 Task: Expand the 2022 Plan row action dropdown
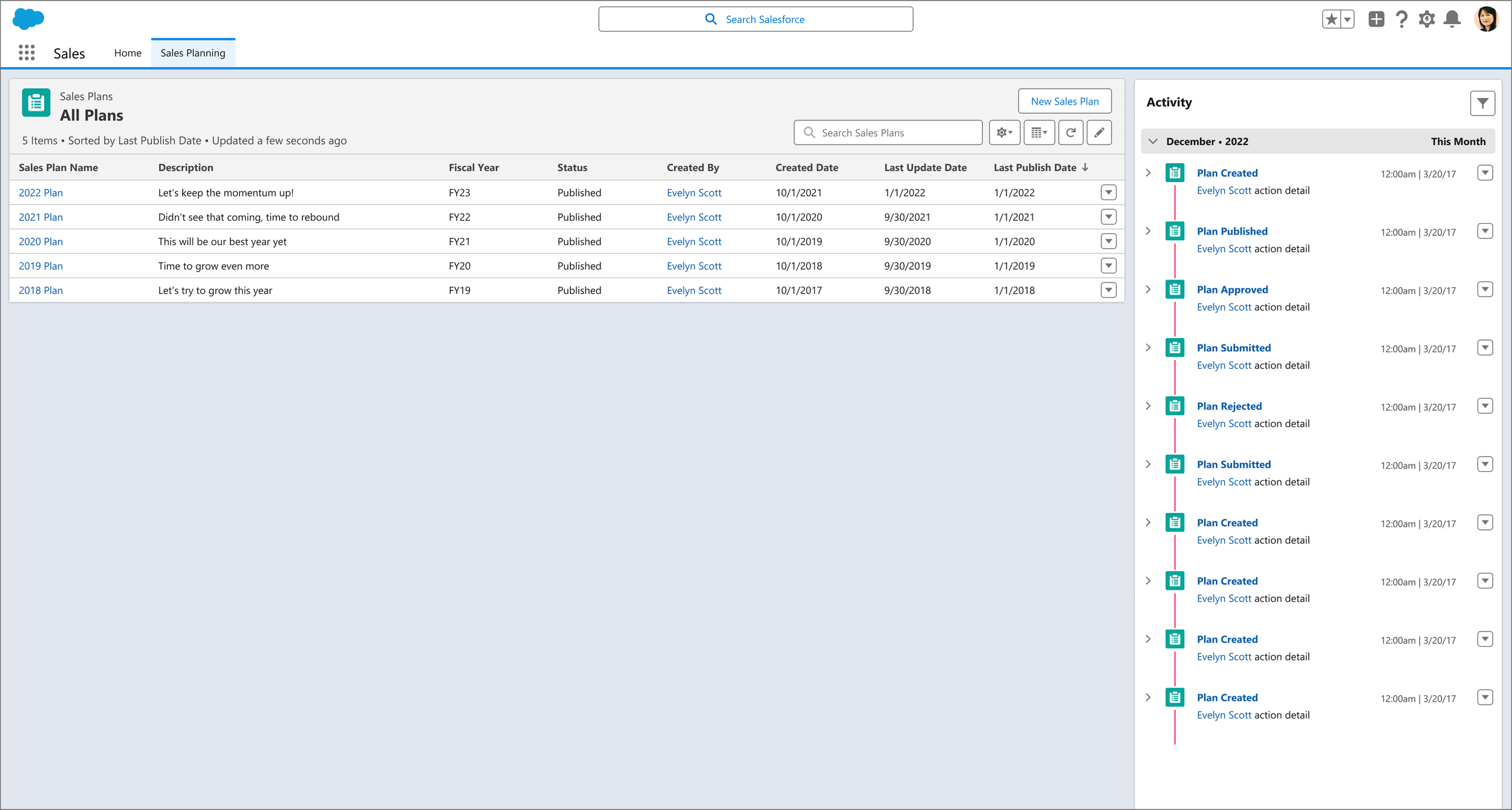click(1109, 192)
